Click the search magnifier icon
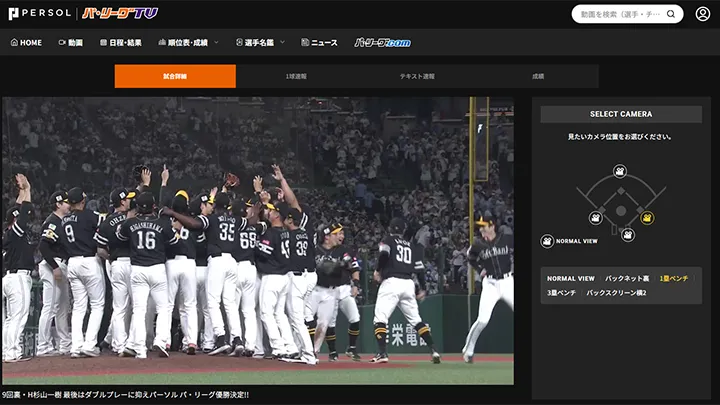720x405 pixels. (x=671, y=14)
